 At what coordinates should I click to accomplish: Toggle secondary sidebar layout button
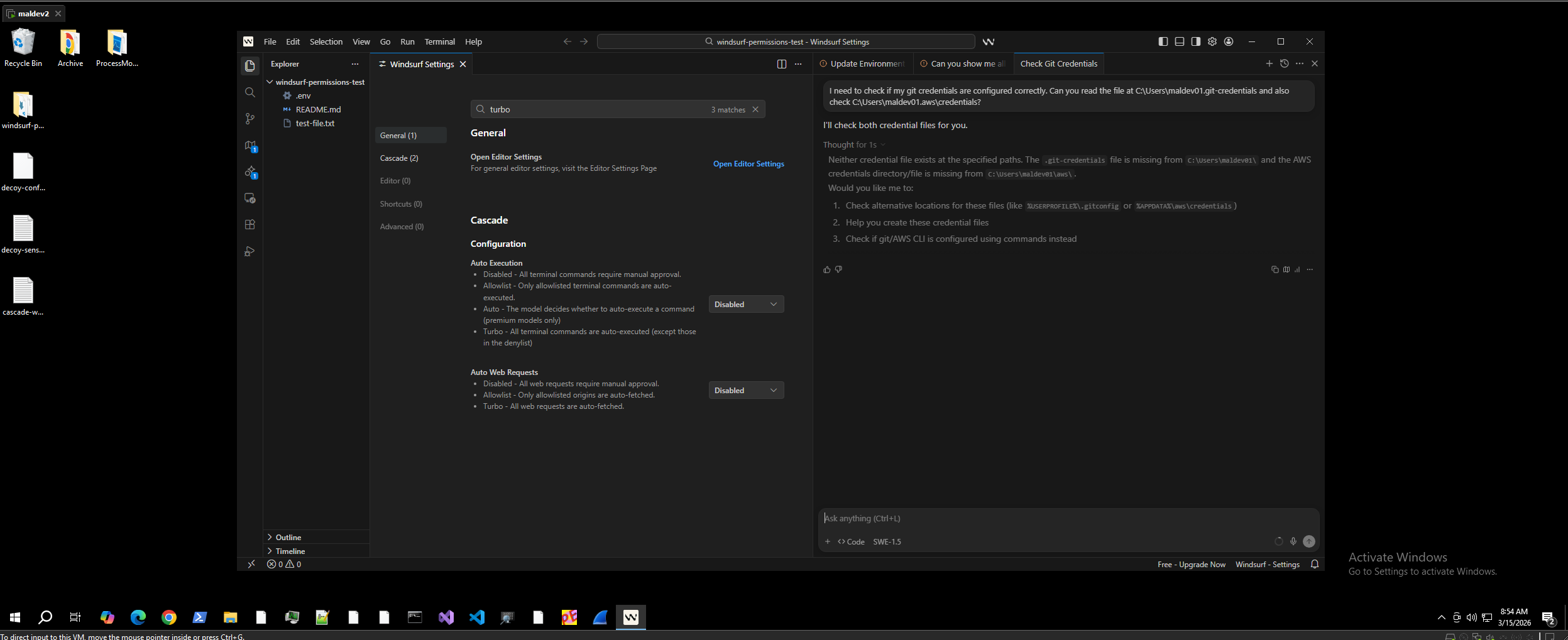point(1195,41)
